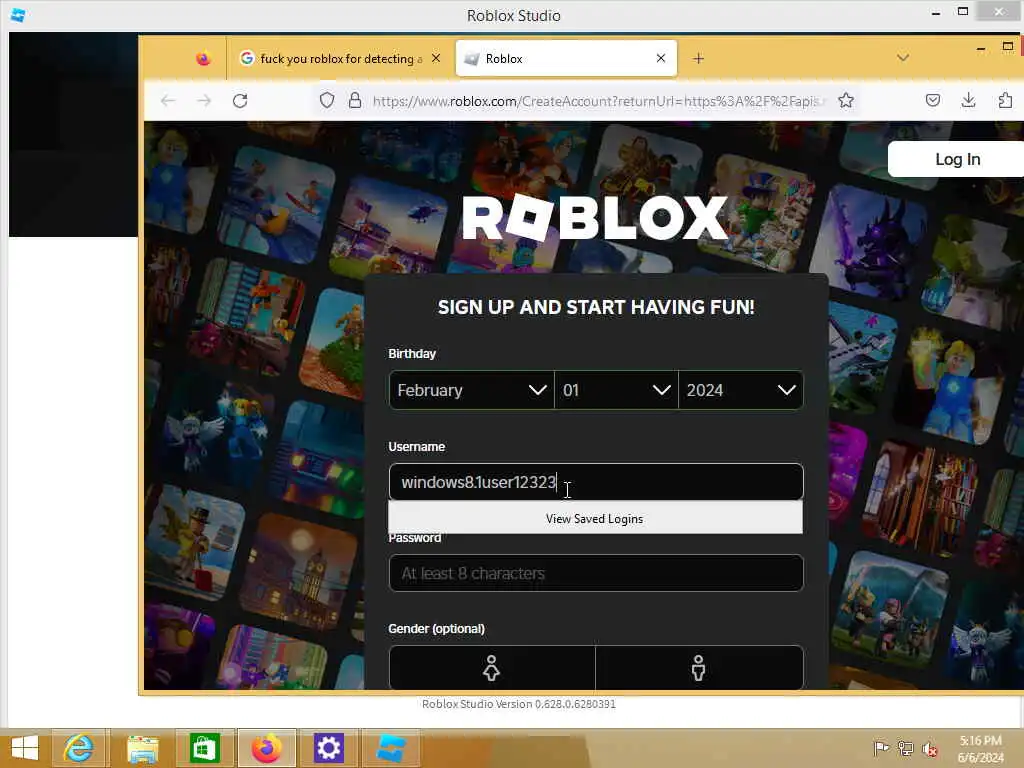
Task: Open the Windows Store taskbar icon
Action: pyautogui.click(x=204, y=748)
